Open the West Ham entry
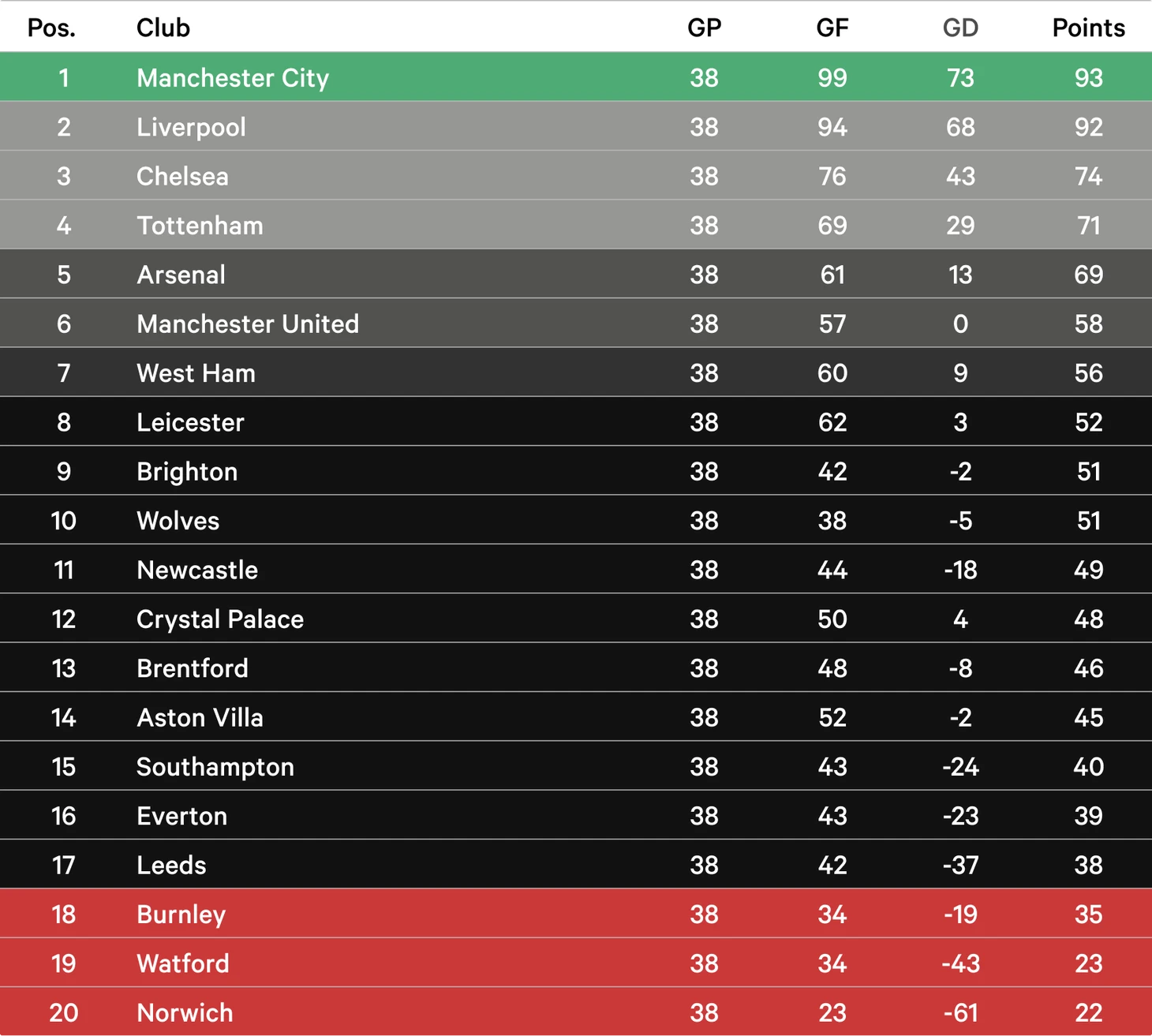This screenshot has width=1152, height=1036. [576, 372]
